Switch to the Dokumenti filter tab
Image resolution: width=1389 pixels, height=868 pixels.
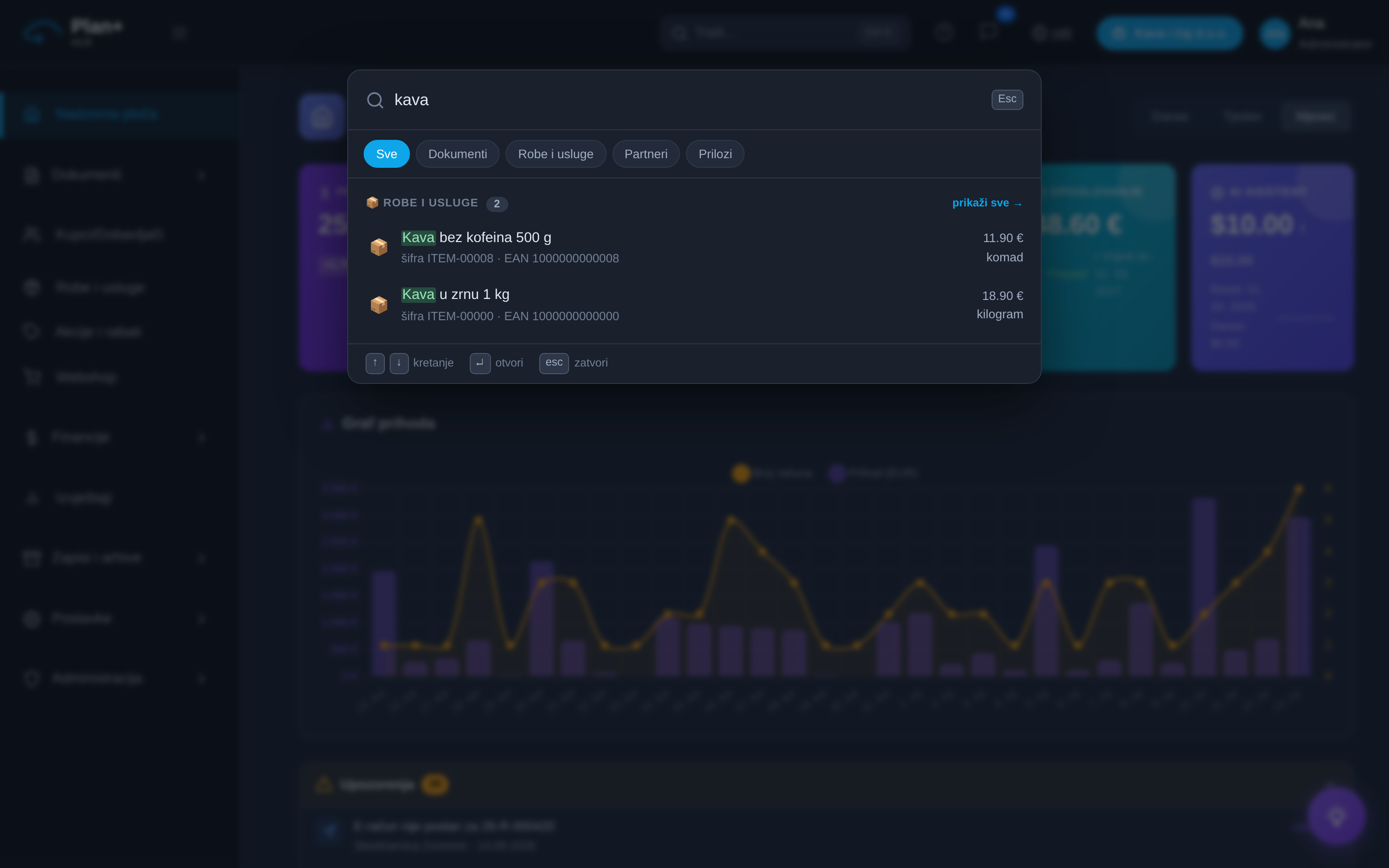click(x=457, y=154)
